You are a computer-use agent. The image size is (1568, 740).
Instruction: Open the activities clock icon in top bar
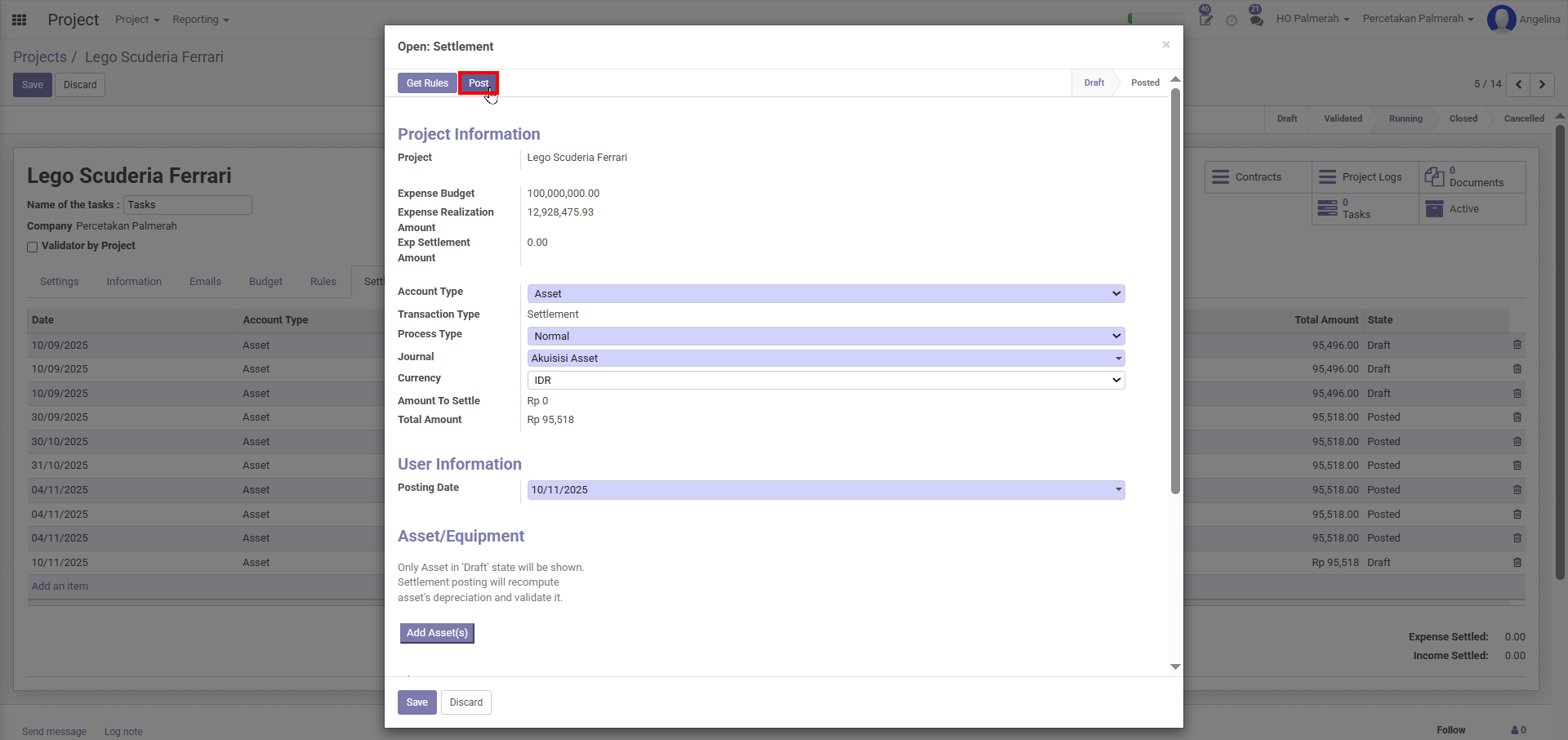pos(1231,20)
